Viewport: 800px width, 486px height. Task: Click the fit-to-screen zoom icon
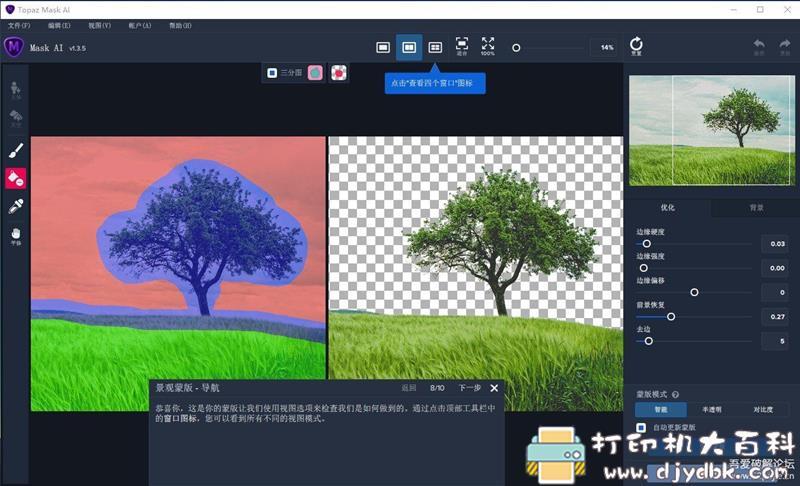click(x=462, y=46)
